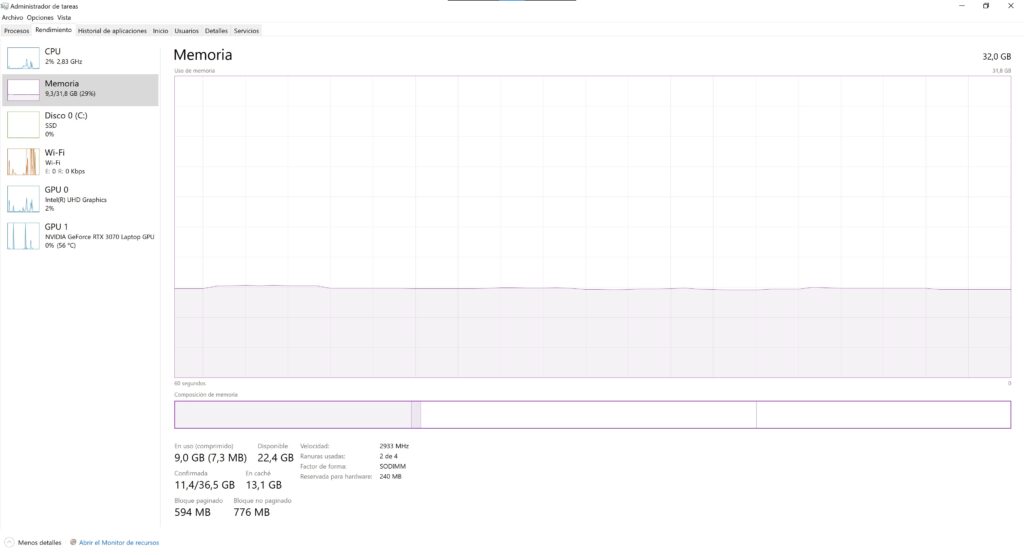The height and width of the screenshot is (555, 1024).
Task: Switch to the Rendimiento tab
Action: pyautogui.click(x=54, y=30)
